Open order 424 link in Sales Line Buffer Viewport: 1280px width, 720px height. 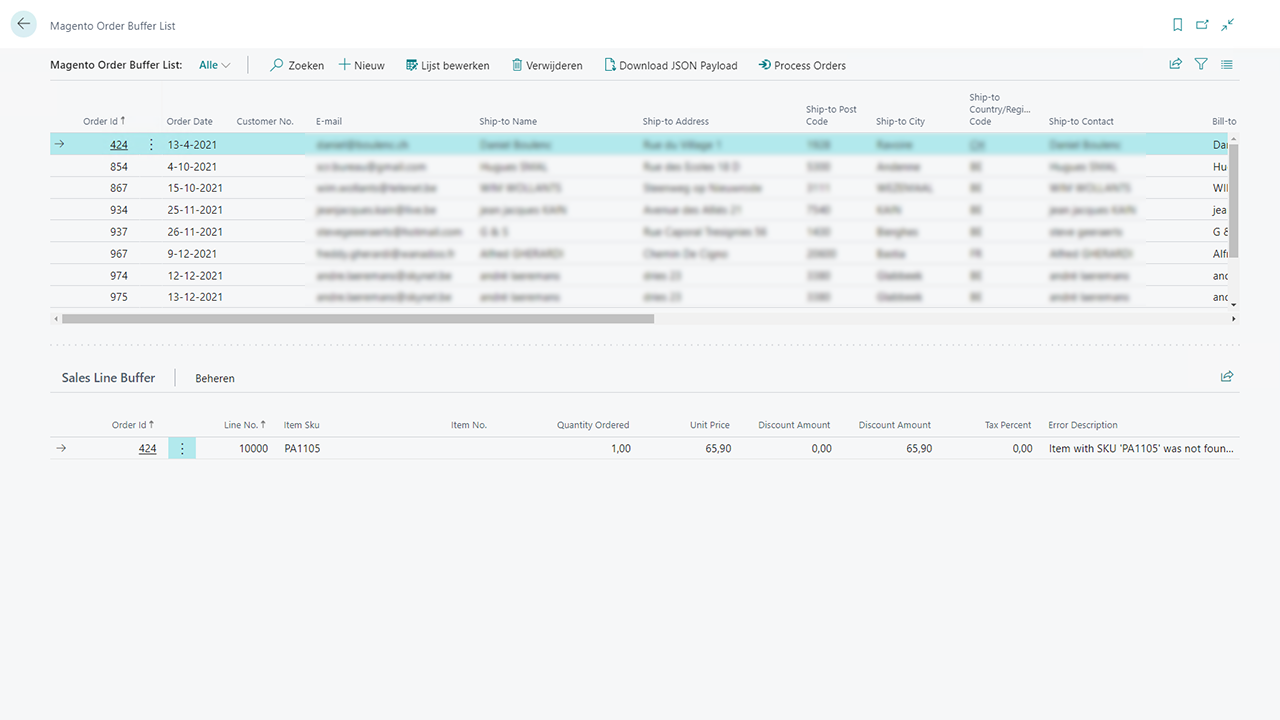tap(147, 448)
